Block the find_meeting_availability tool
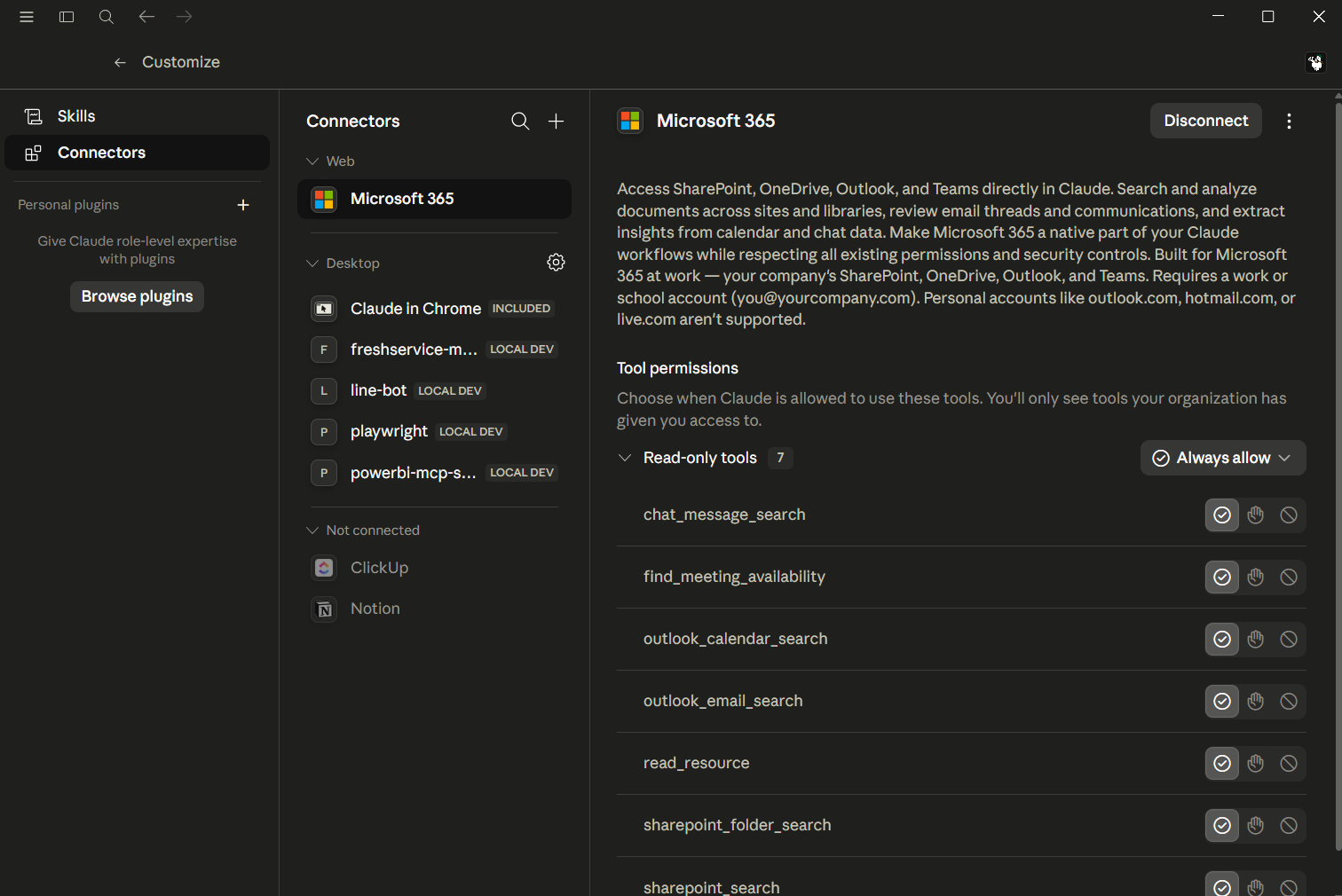Image resolution: width=1342 pixels, height=896 pixels. [x=1289, y=578]
